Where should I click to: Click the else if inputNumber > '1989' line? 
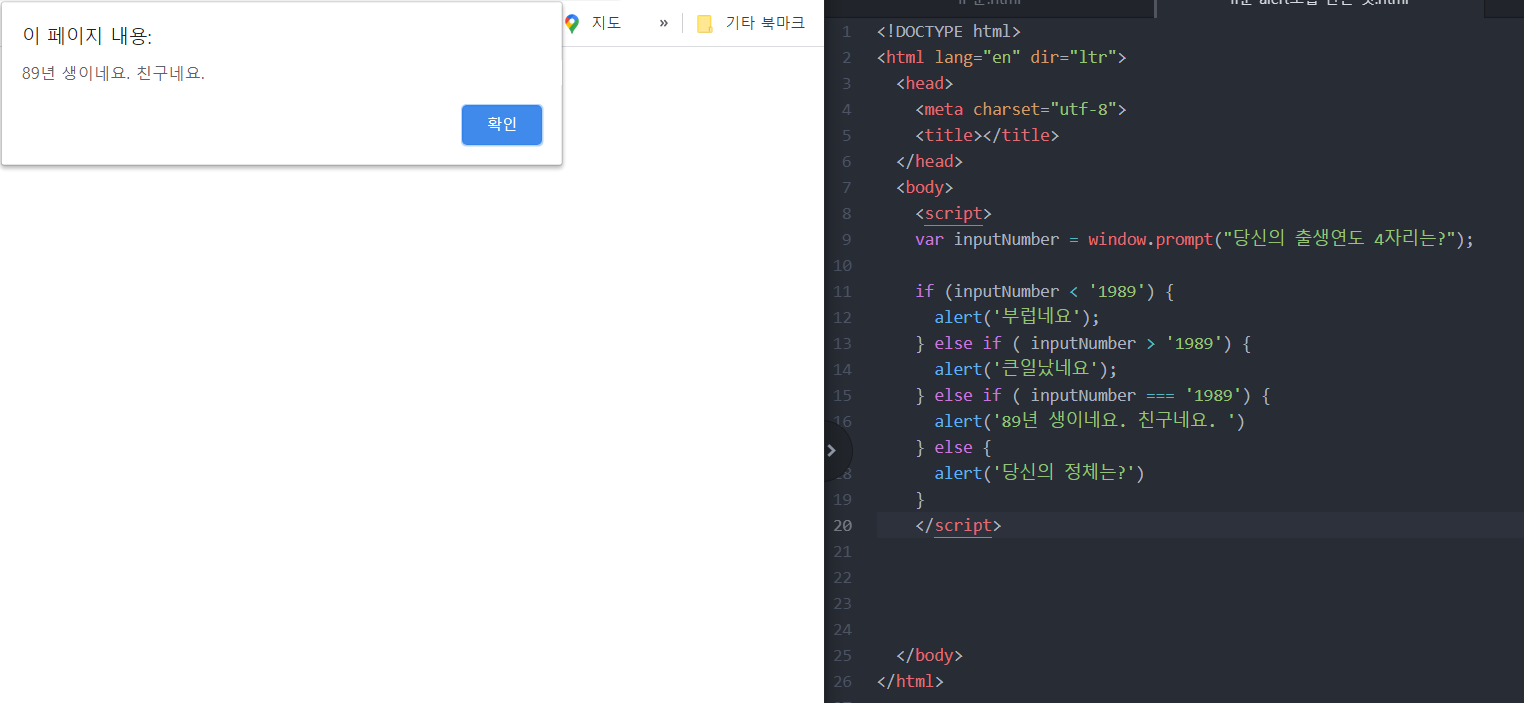1083,343
